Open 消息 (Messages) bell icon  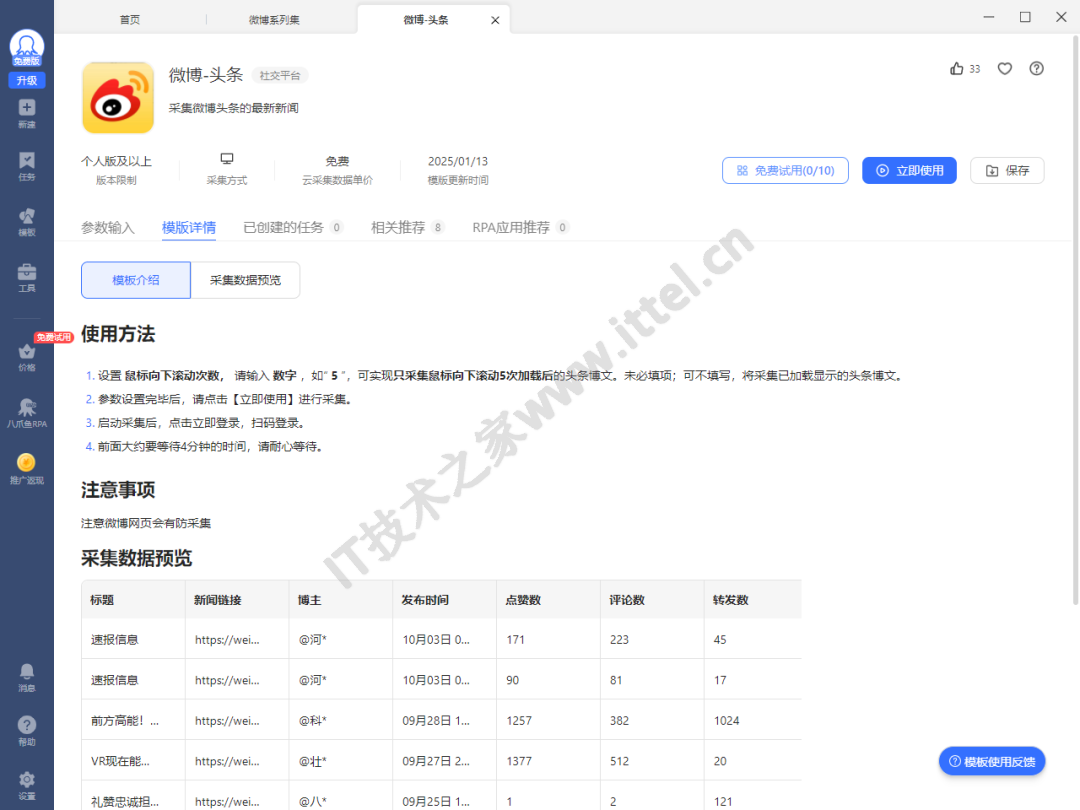click(x=27, y=676)
